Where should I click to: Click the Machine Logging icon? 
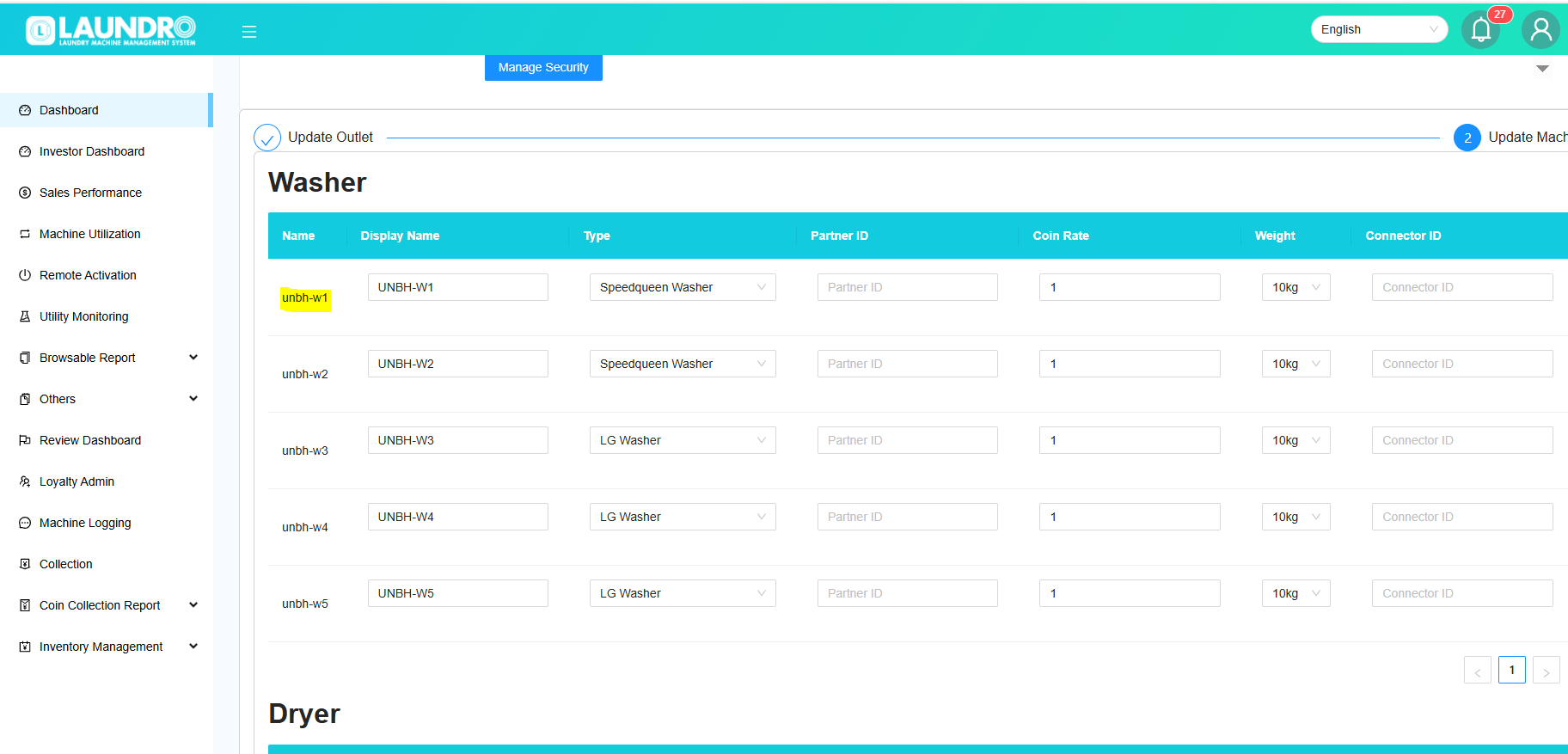(x=25, y=523)
